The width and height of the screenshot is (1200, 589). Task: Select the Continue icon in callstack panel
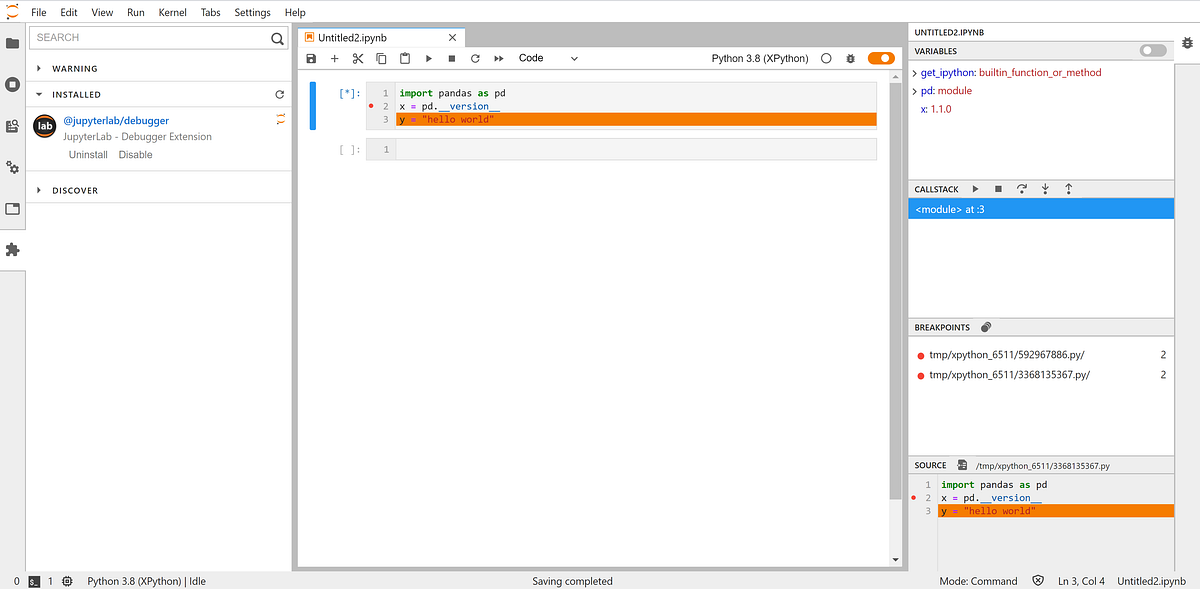coord(975,189)
